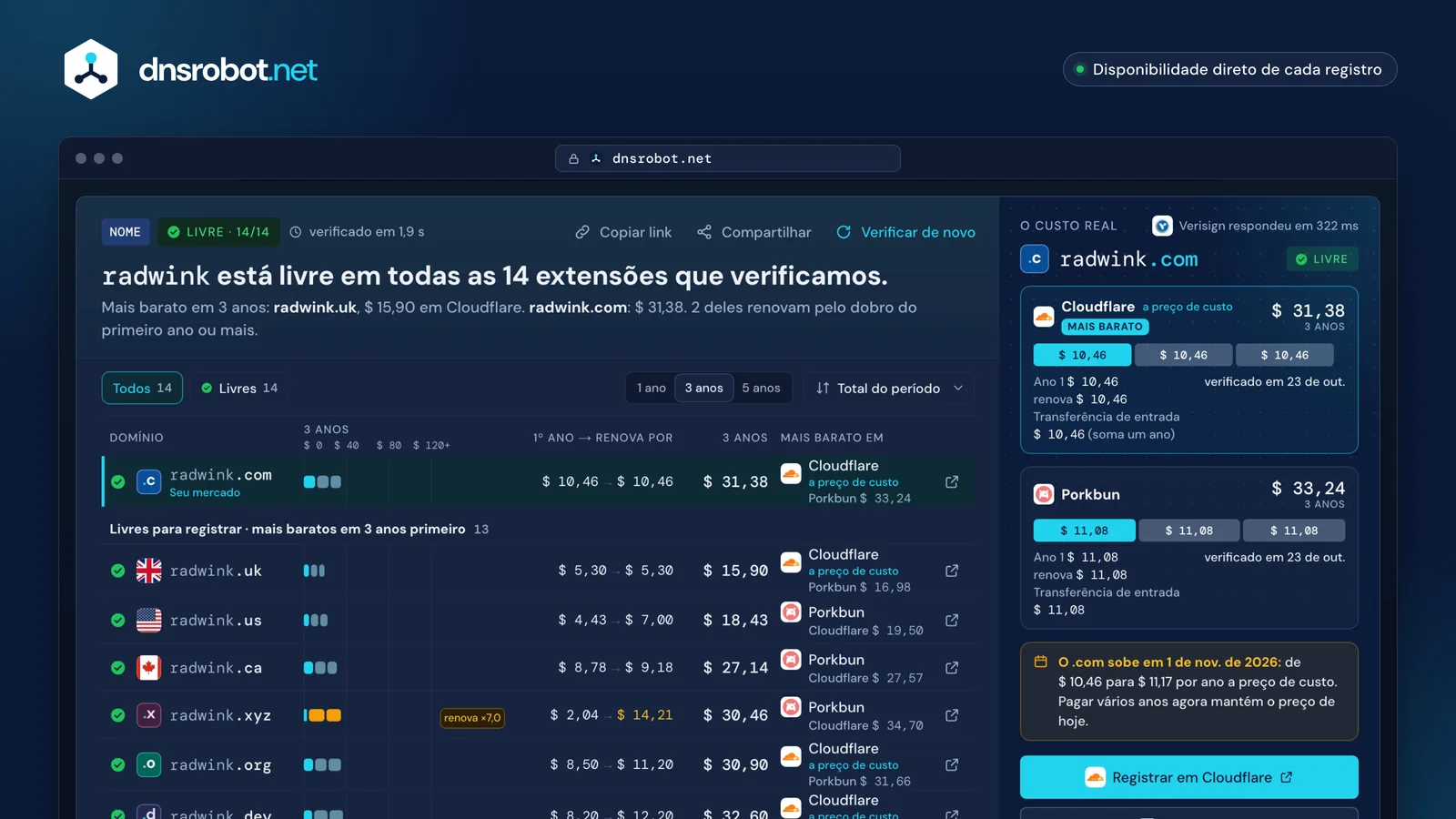Select the Todos 14 filter tab
The height and width of the screenshot is (819, 1456).
pyautogui.click(x=142, y=388)
